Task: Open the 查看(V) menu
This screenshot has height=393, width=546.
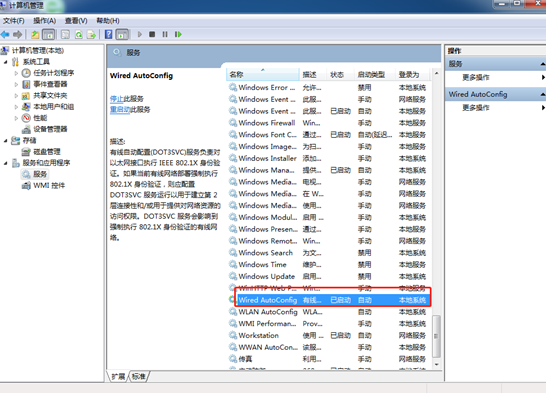Action: [76, 21]
